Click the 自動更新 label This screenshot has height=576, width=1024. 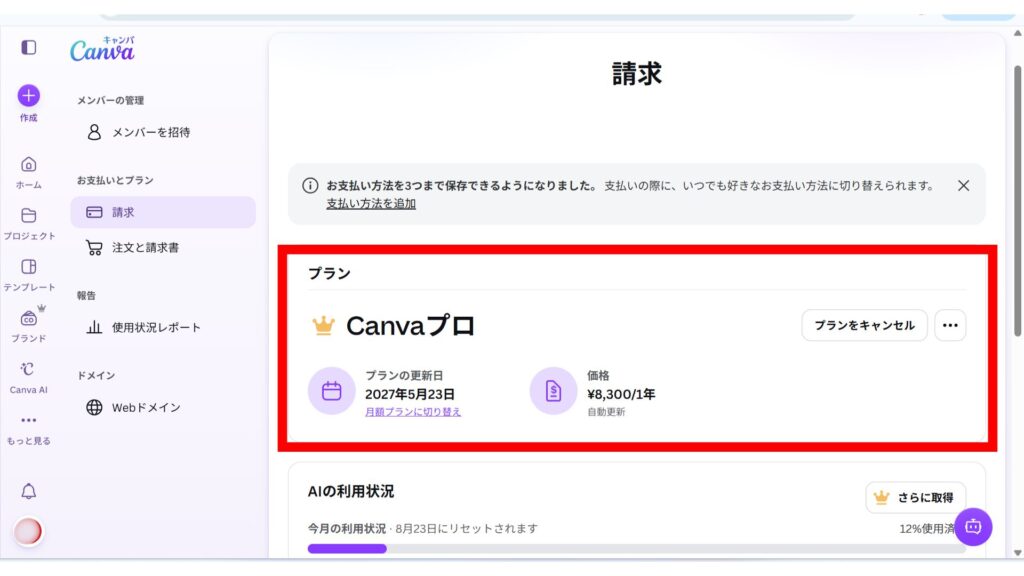tap(606, 412)
